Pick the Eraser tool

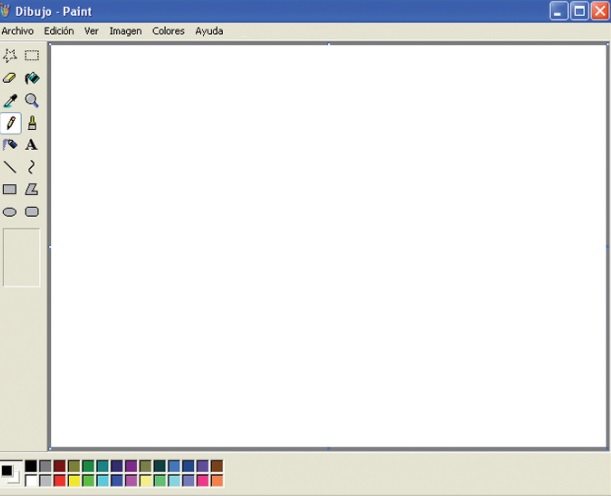coord(10,78)
